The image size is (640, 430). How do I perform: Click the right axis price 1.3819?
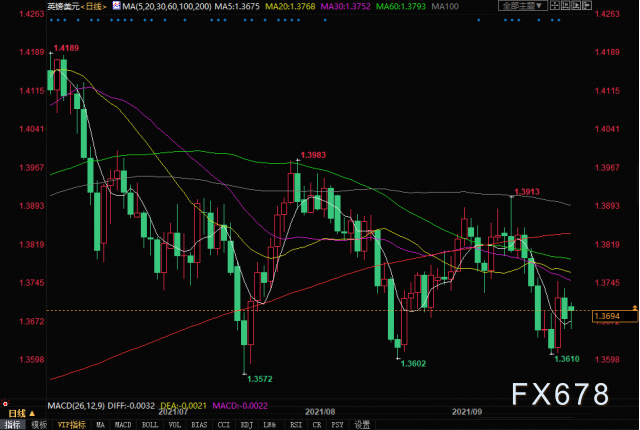607,244
